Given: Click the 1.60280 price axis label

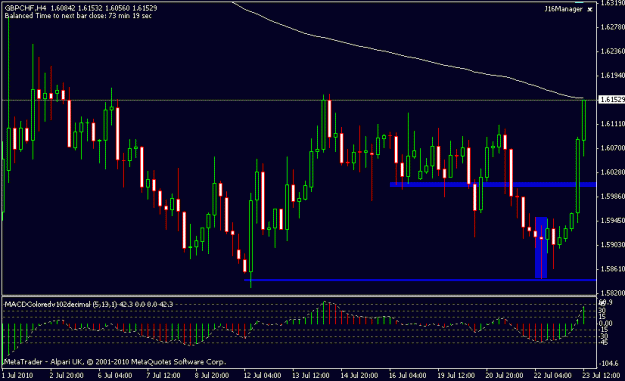Looking at the screenshot, I should point(612,172).
